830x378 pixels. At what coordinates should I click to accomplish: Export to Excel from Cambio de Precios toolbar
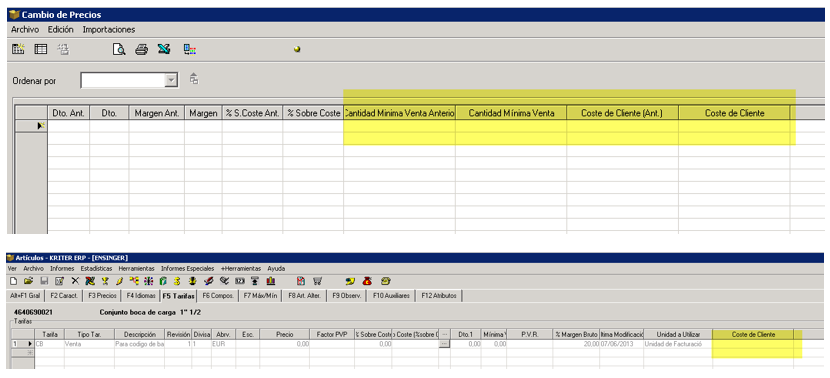coord(164,50)
